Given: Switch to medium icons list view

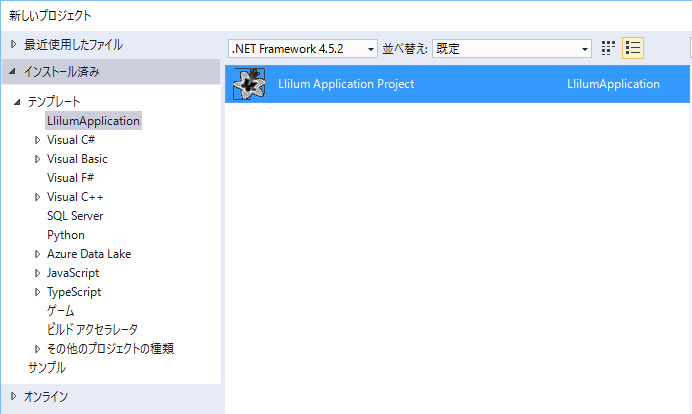Looking at the screenshot, I should (x=632, y=48).
